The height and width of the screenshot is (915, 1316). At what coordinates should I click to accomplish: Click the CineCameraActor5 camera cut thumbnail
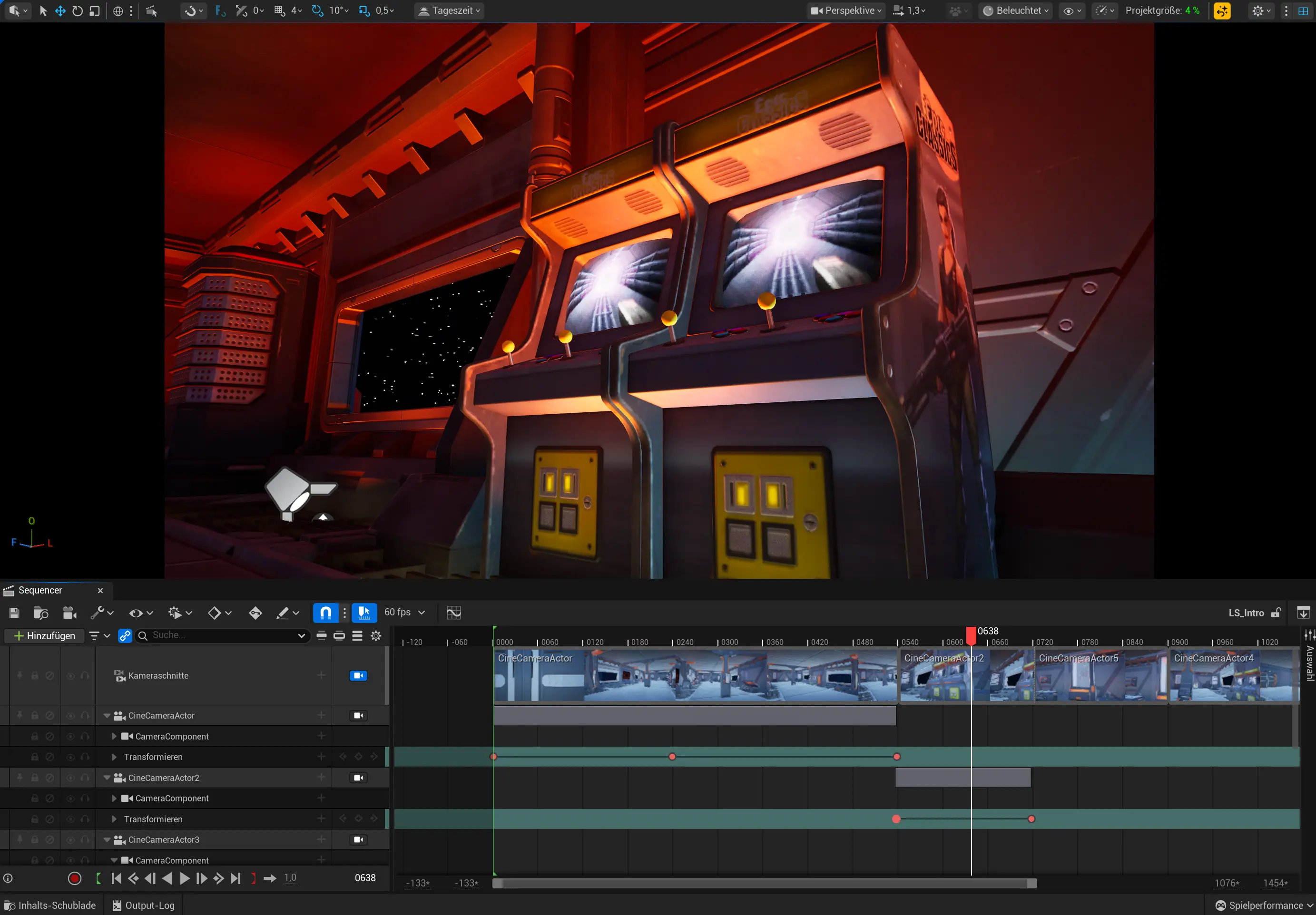pyautogui.click(x=1100, y=675)
